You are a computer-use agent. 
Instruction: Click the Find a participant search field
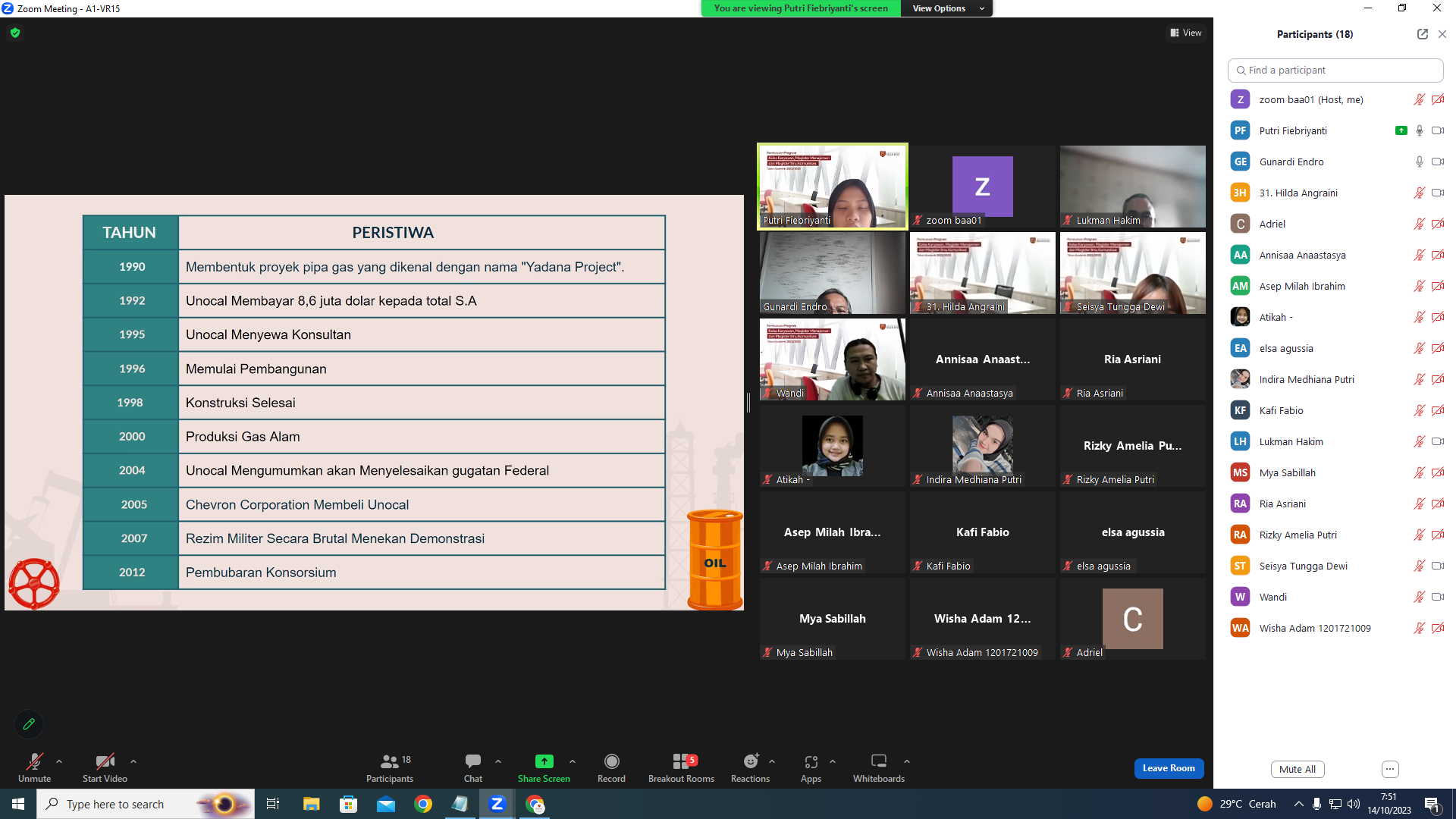point(1335,70)
